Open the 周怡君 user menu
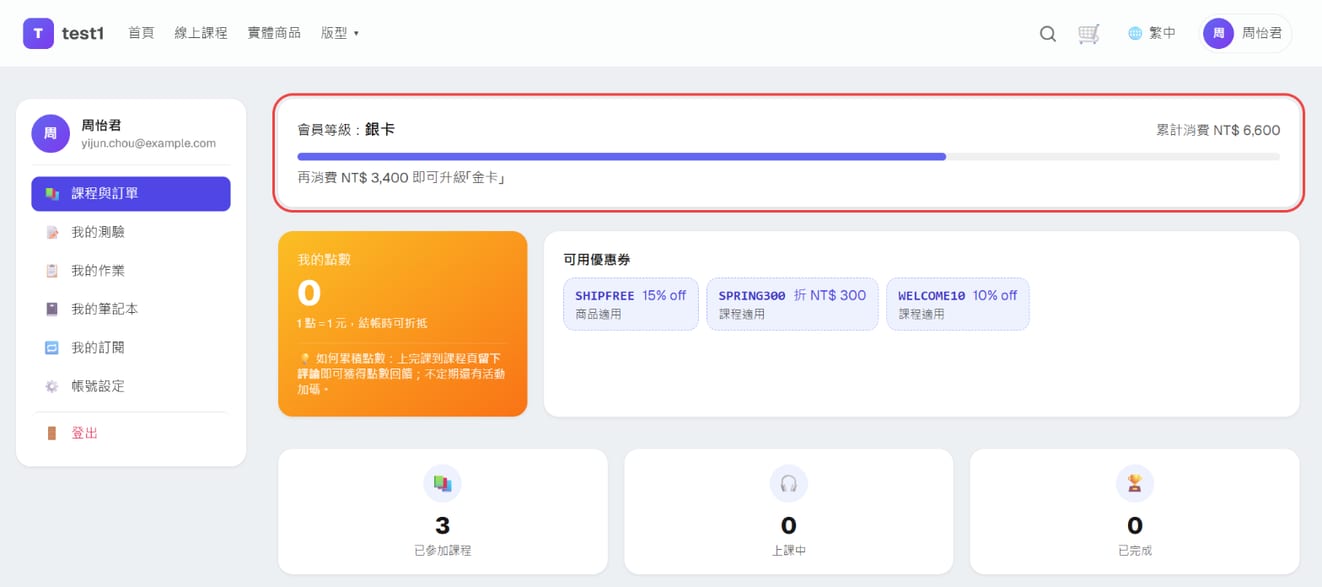Image resolution: width=1322 pixels, height=587 pixels. tap(1246, 33)
